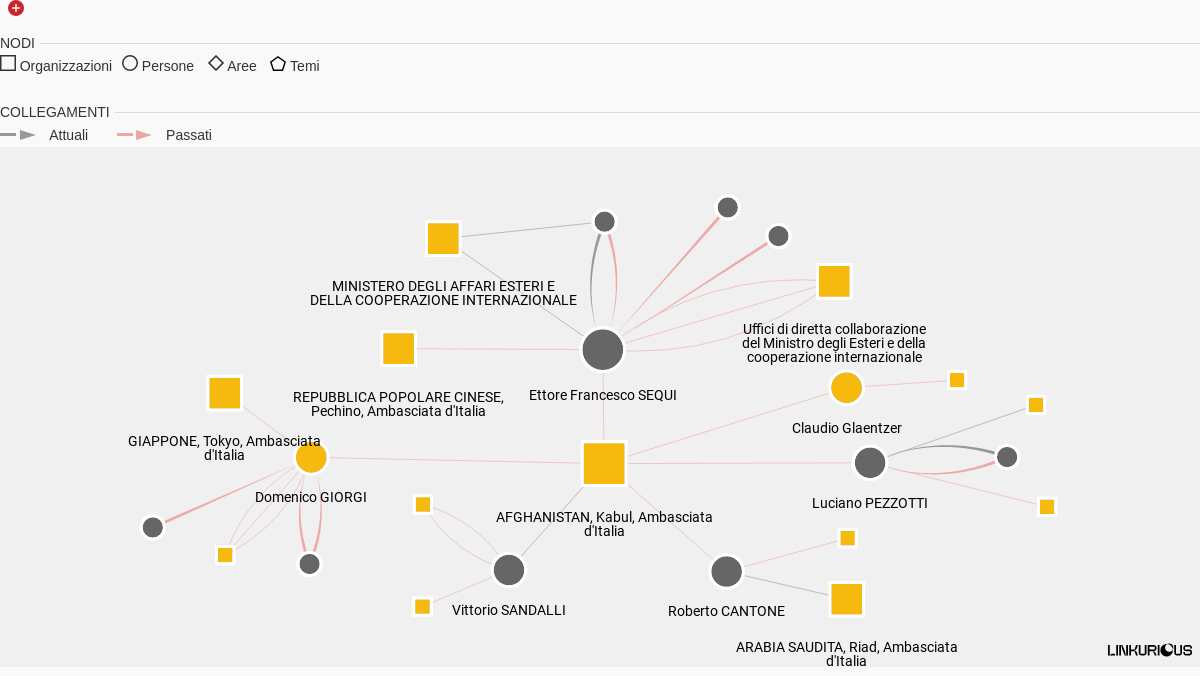This screenshot has width=1200, height=676.
Task: Click the Organizzazioni legend label
Action: click(x=66, y=66)
